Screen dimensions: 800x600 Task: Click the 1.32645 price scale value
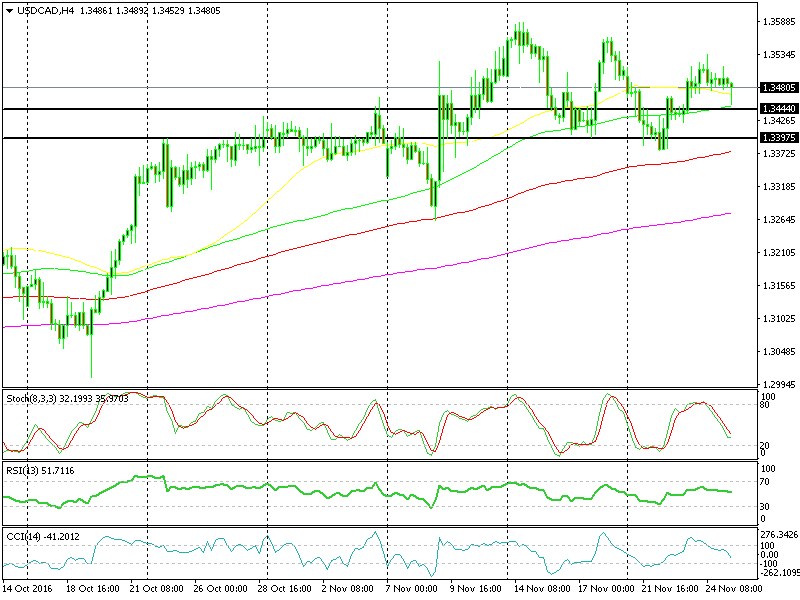[x=779, y=220]
